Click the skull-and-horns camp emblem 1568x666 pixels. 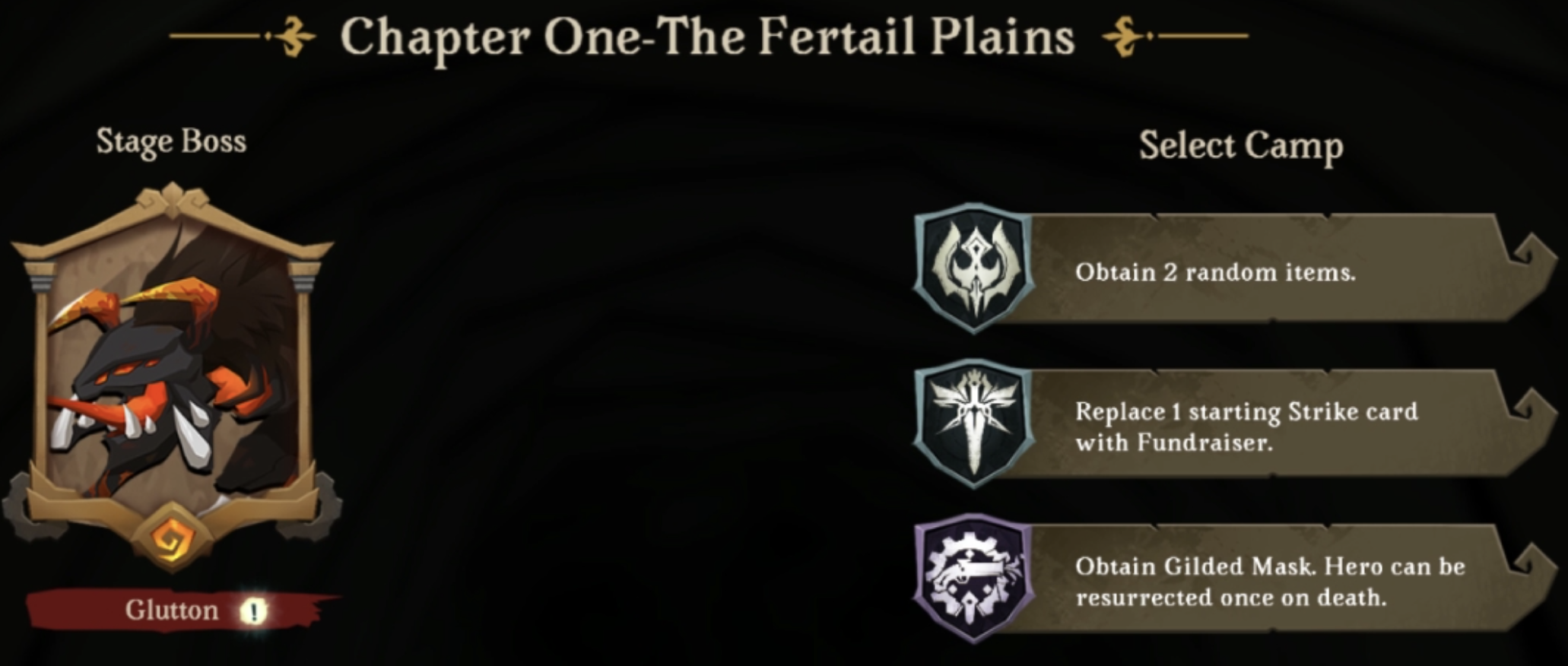[973, 268]
